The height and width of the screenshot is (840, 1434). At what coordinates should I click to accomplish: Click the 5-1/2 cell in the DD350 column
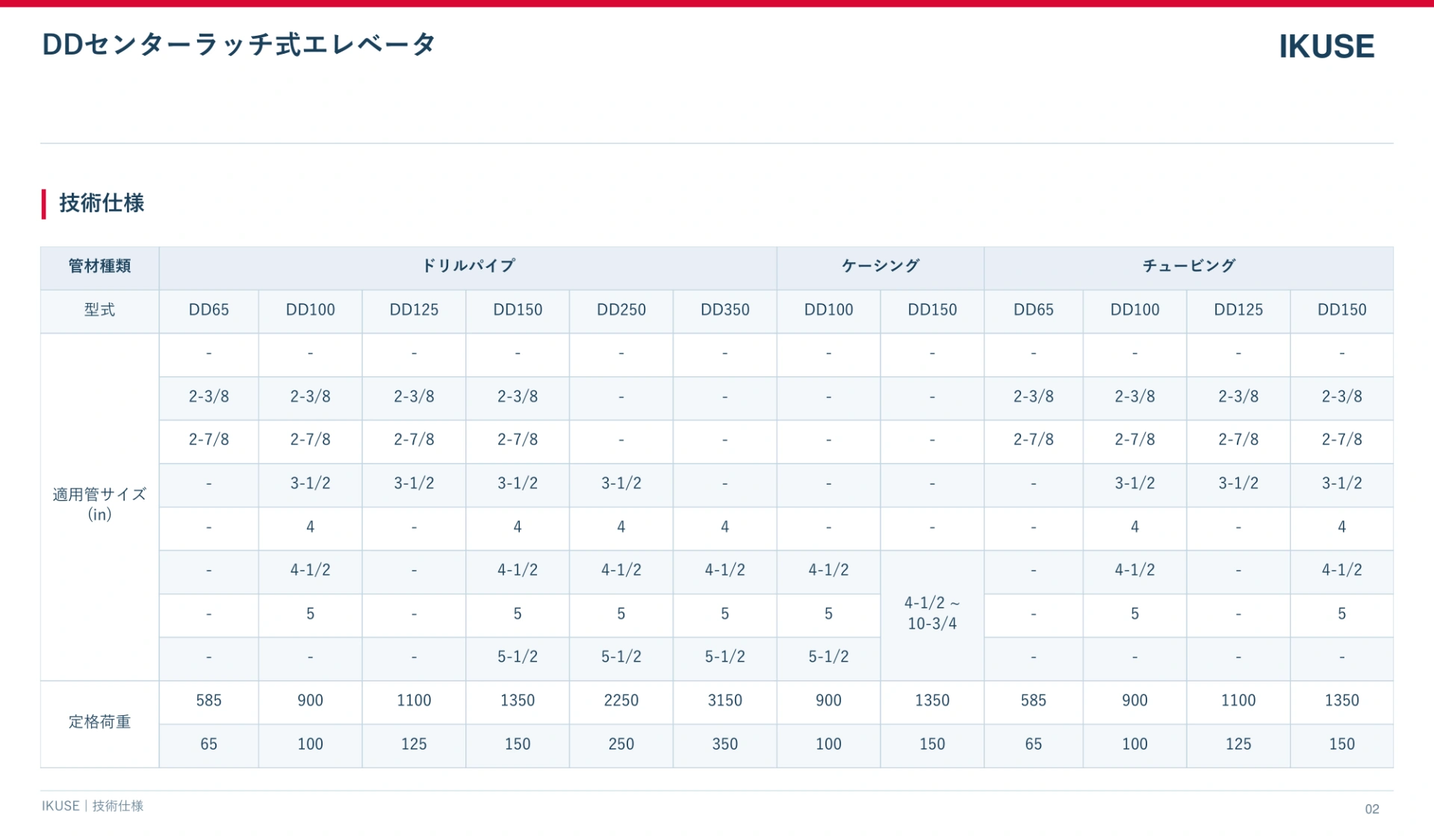[725, 657]
